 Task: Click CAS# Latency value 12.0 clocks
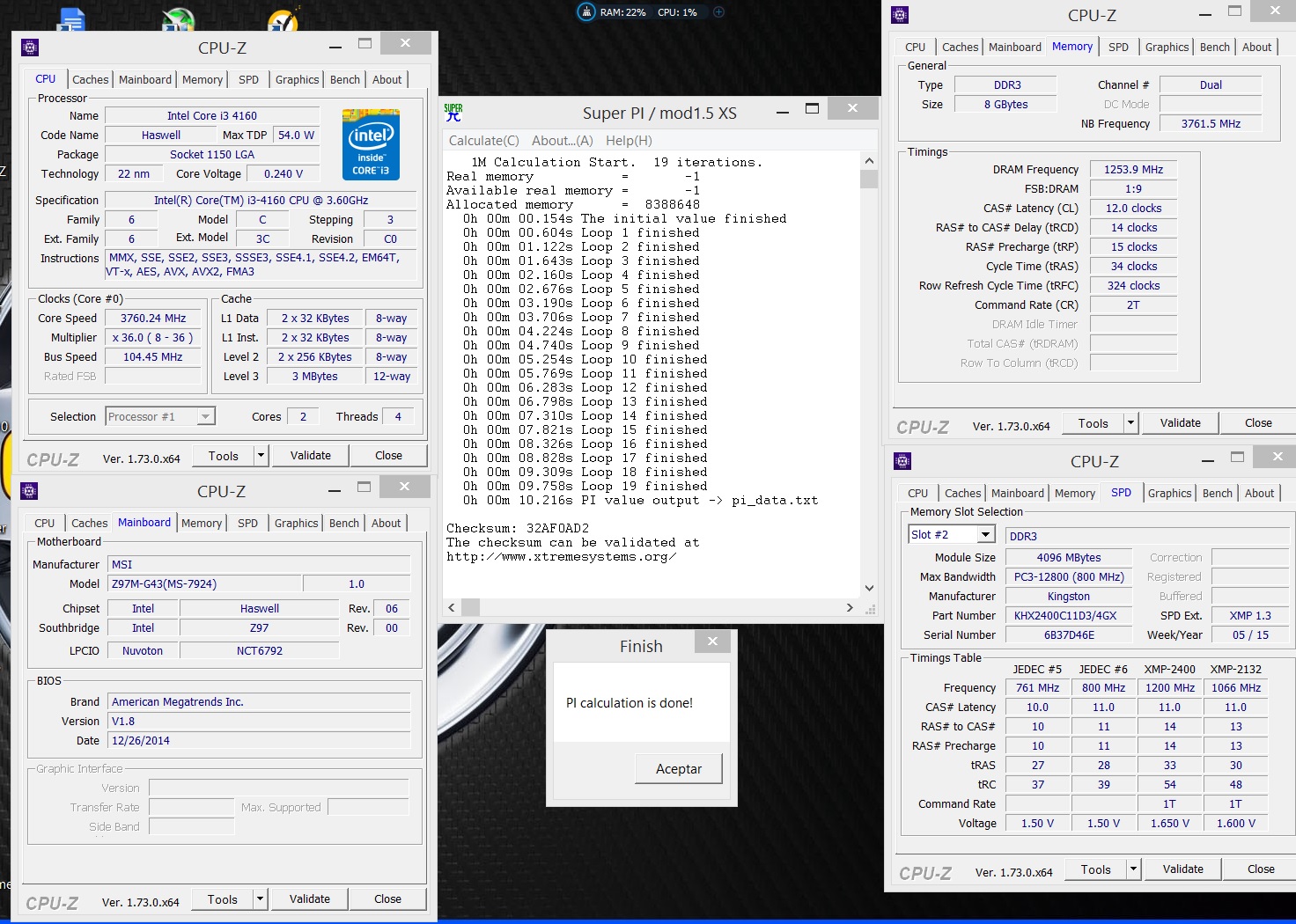tap(1133, 209)
